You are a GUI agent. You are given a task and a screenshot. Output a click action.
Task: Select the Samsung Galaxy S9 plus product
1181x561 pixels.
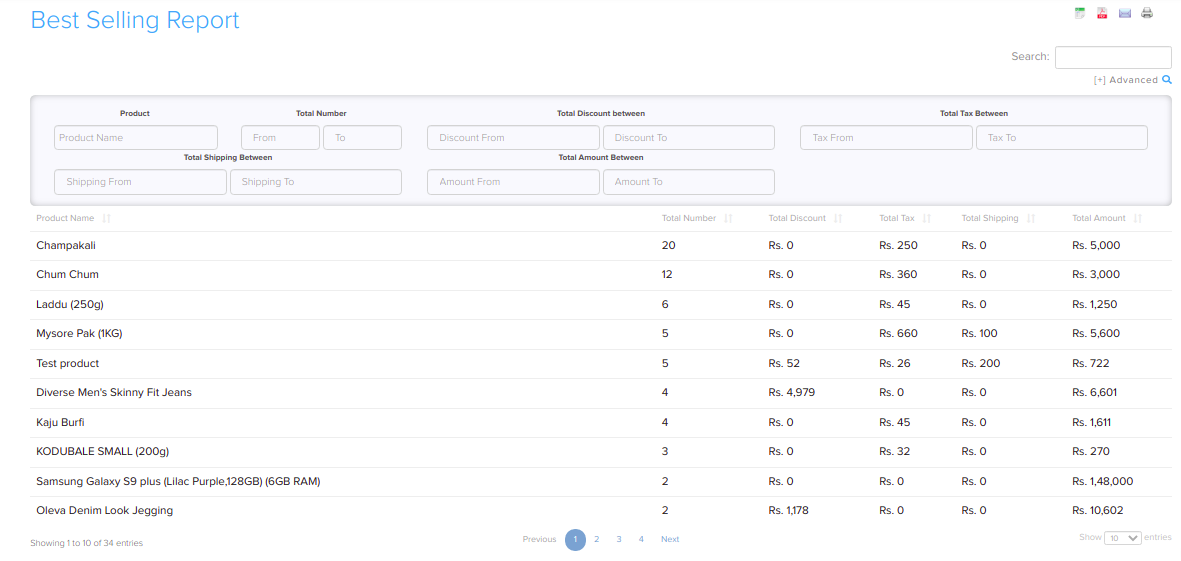point(179,481)
